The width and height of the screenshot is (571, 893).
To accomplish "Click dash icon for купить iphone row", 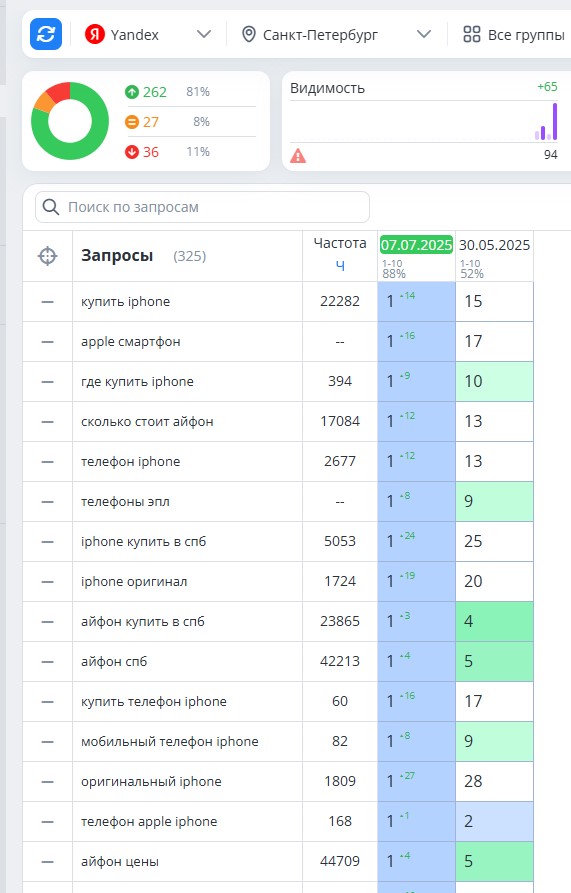I will tap(47, 302).
